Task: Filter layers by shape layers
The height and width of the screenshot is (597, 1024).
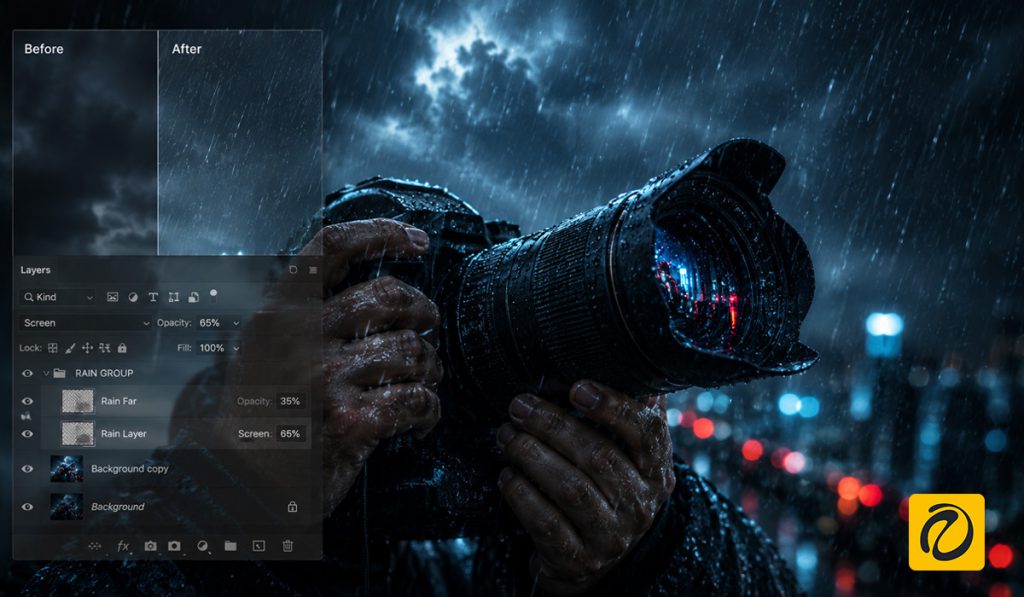Action: click(x=174, y=297)
